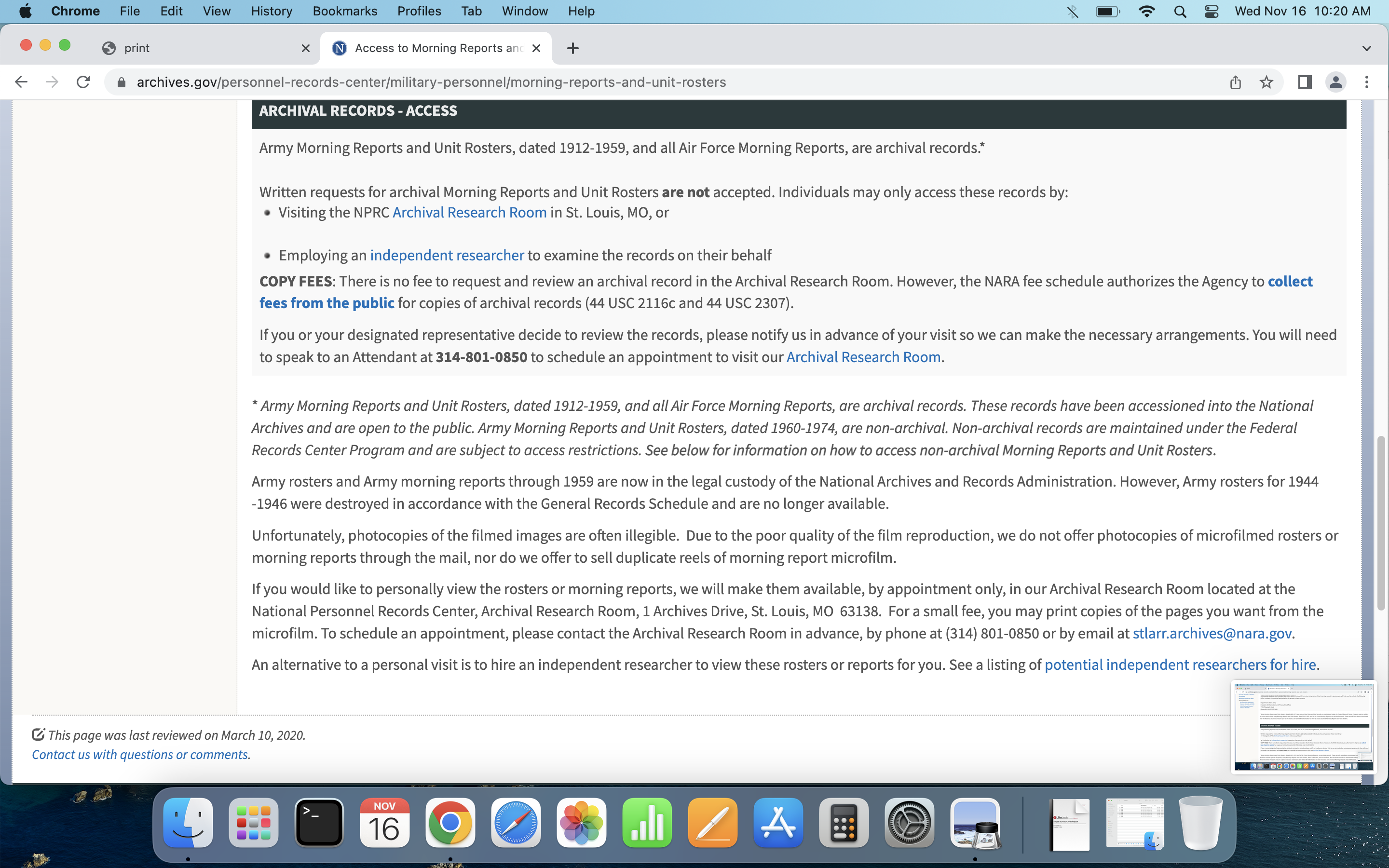1389x868 pixels.
Task: Open a new tab with plus icon
Action: (572, 48)
